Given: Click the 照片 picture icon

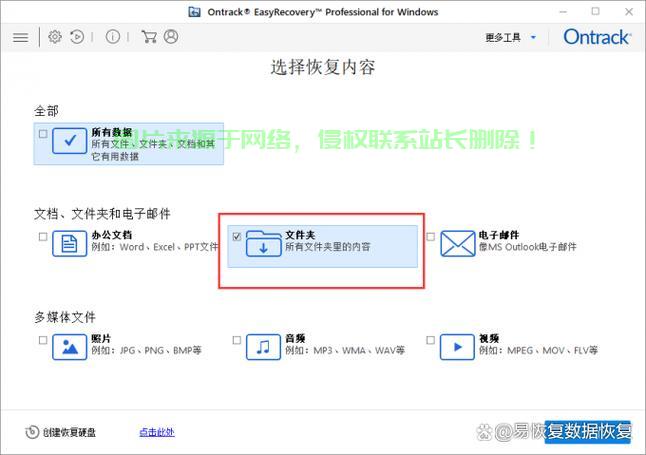Looking at the screenshot, I should coord(70,347).
